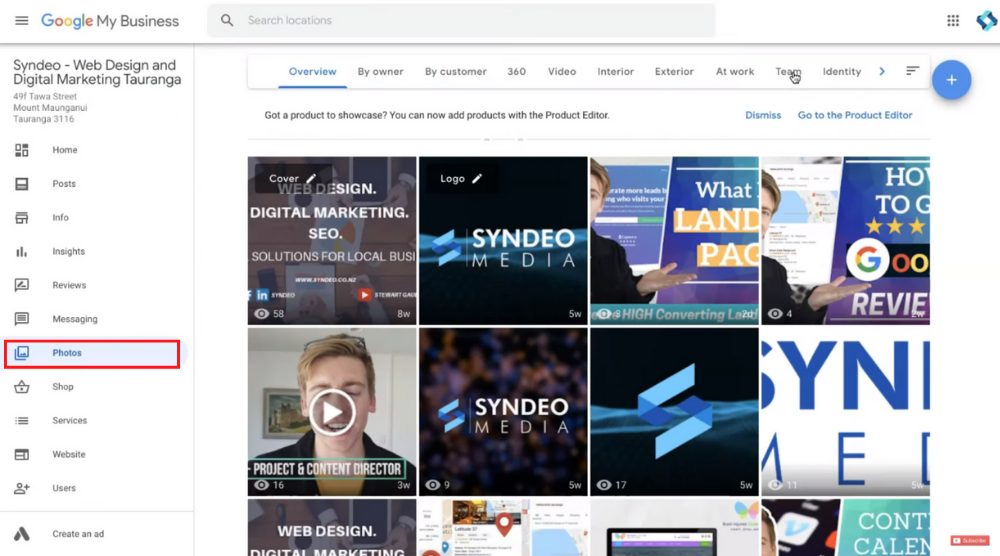Image resolution: width=1000 pixels, height=556 pixels.
Task: Go to the Product Editor link
Action: pyautogui.click(x=855, y=115)
